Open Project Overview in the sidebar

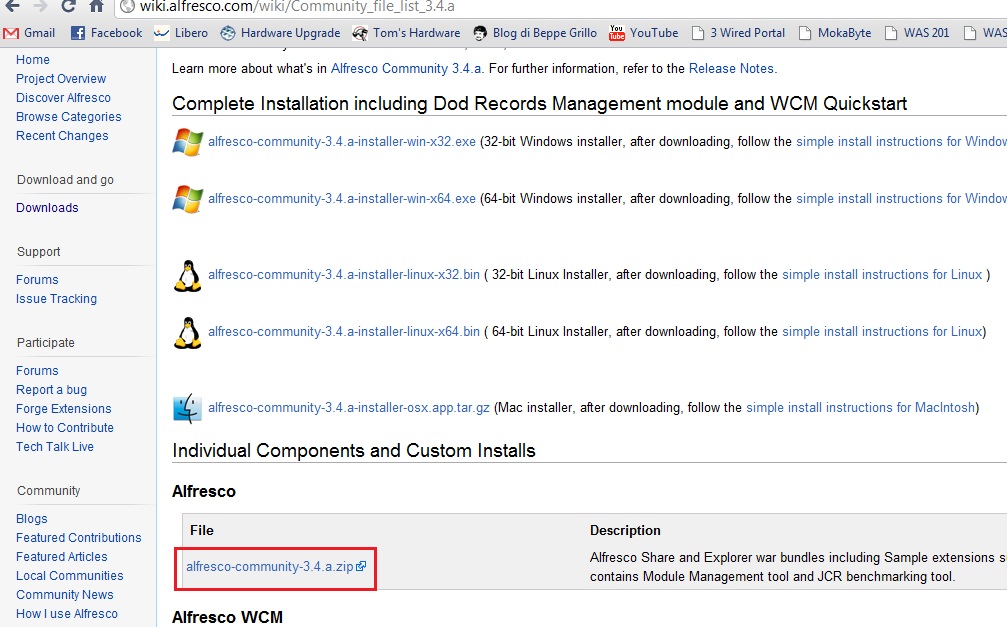(61, 78)
